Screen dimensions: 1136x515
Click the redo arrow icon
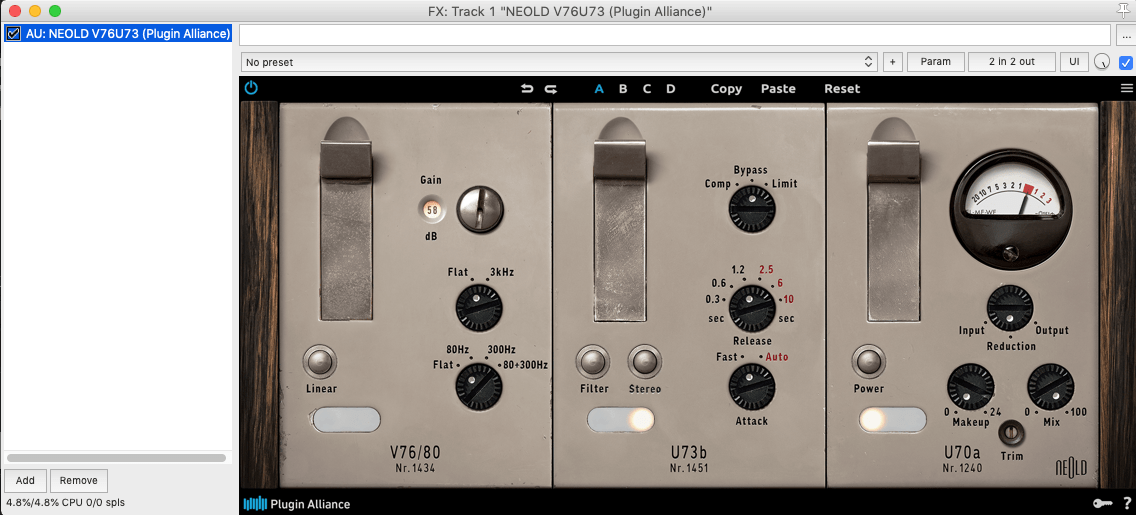(x=551, y=89)
